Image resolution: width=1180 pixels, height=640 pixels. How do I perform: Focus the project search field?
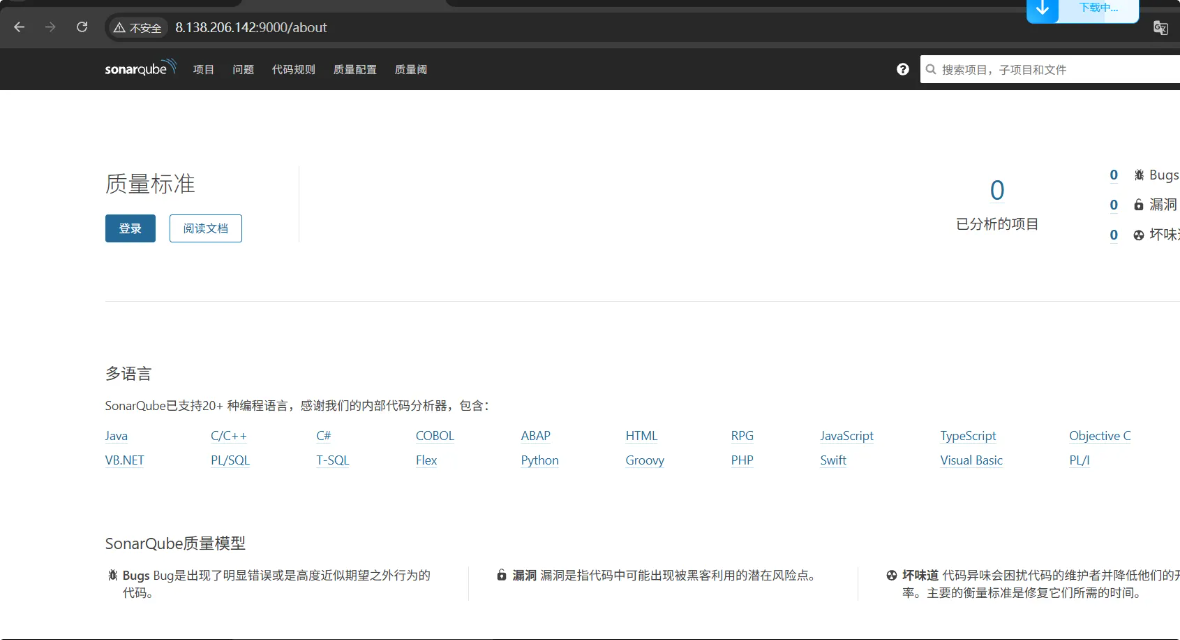coord(1050,69)
